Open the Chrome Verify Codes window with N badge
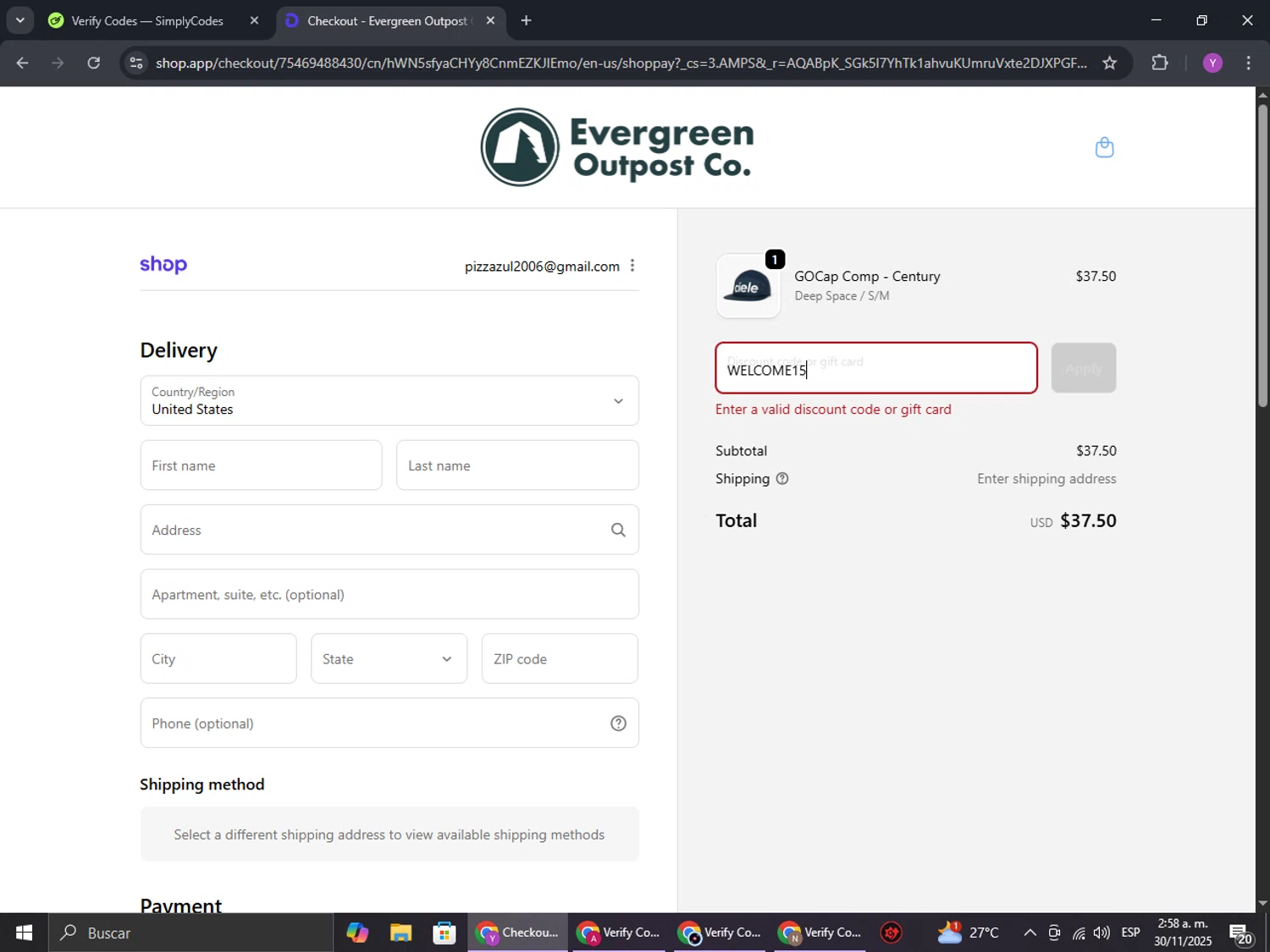Viewport: 1270px width, 952px height. tap(820, 933)
